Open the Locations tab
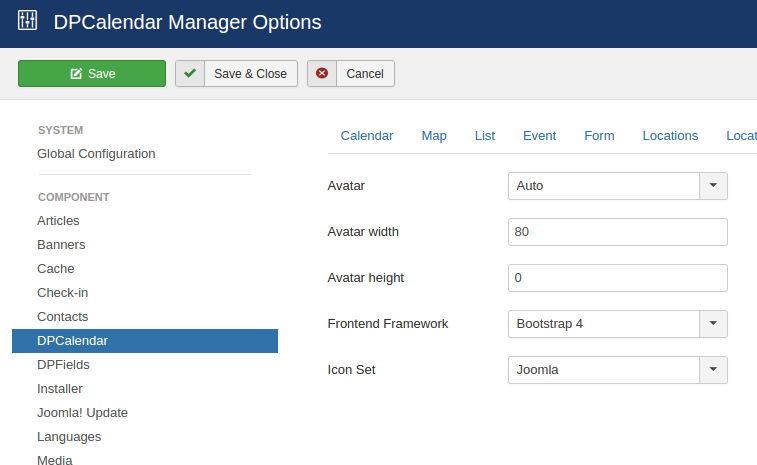 [670, 136]
